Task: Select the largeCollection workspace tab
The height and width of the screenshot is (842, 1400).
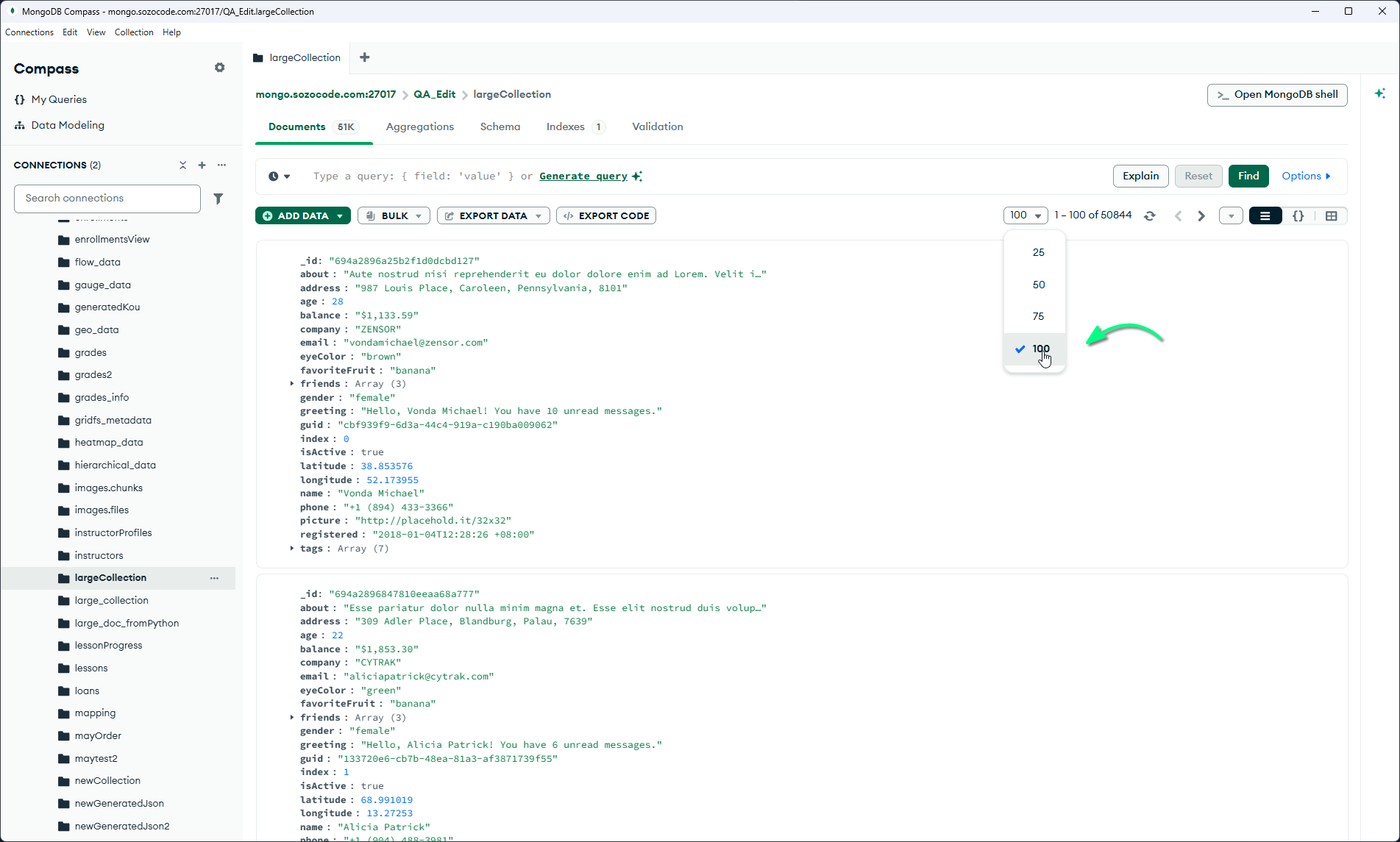Action: [x=297, y=58]
